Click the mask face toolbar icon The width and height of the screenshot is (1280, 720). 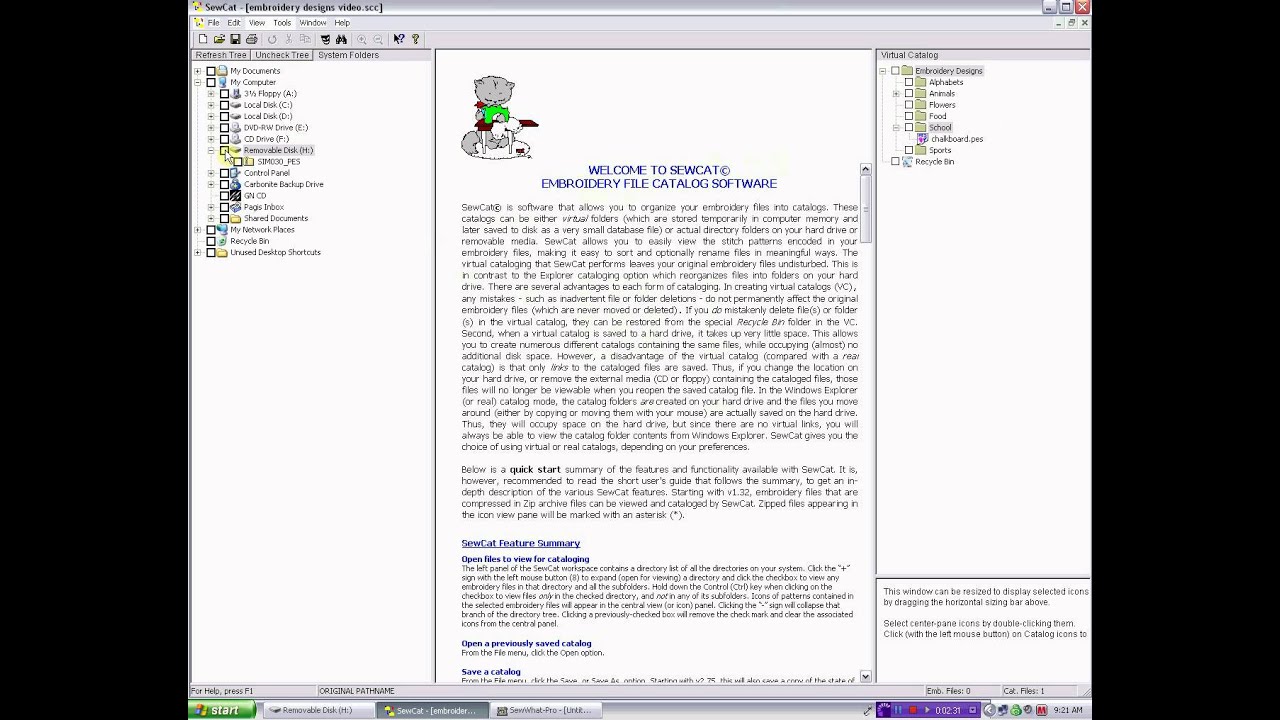325,39
